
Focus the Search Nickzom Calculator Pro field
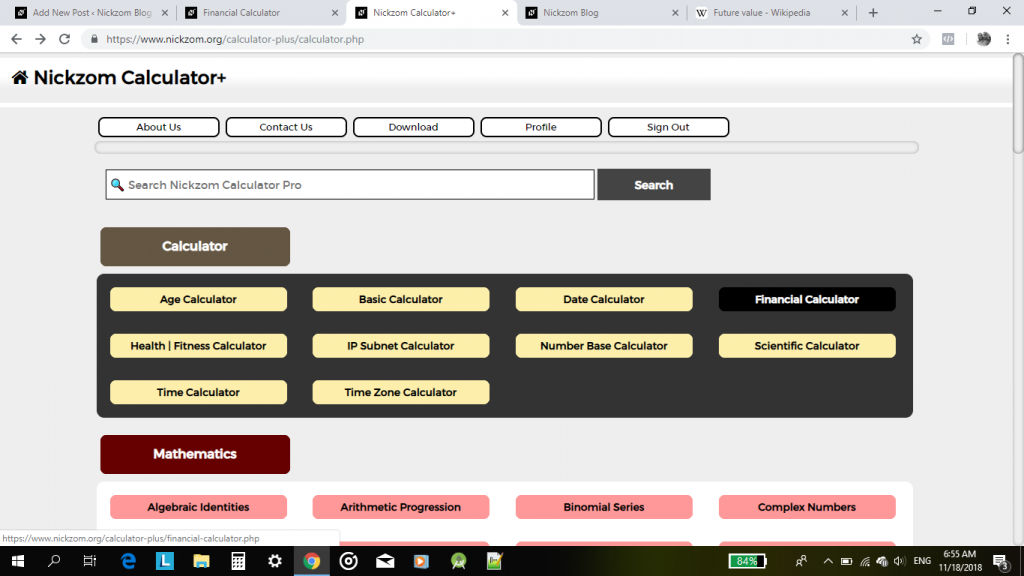click(350, 185)
